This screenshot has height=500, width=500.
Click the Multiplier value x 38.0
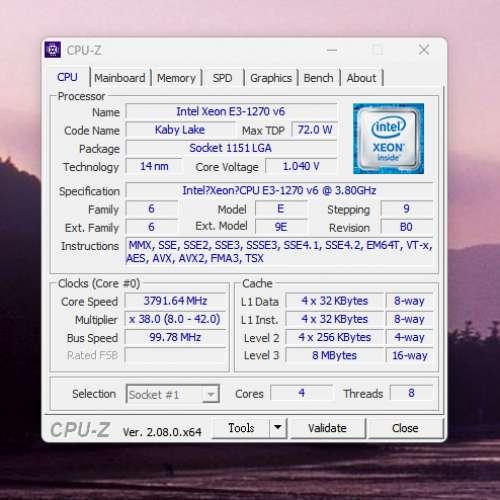point(175,319)
